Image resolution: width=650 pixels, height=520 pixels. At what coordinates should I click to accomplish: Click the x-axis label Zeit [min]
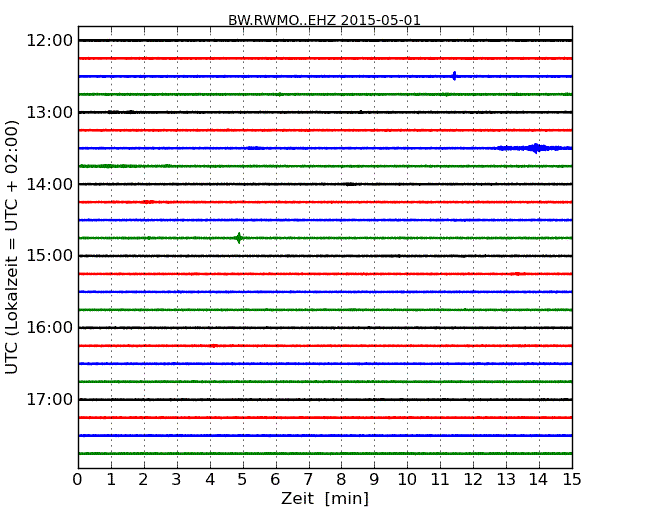tap(325, 498)
